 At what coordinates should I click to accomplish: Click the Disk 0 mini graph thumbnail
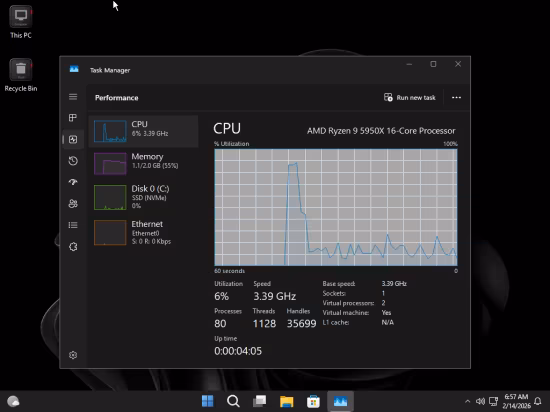click(x=110, y=197)
